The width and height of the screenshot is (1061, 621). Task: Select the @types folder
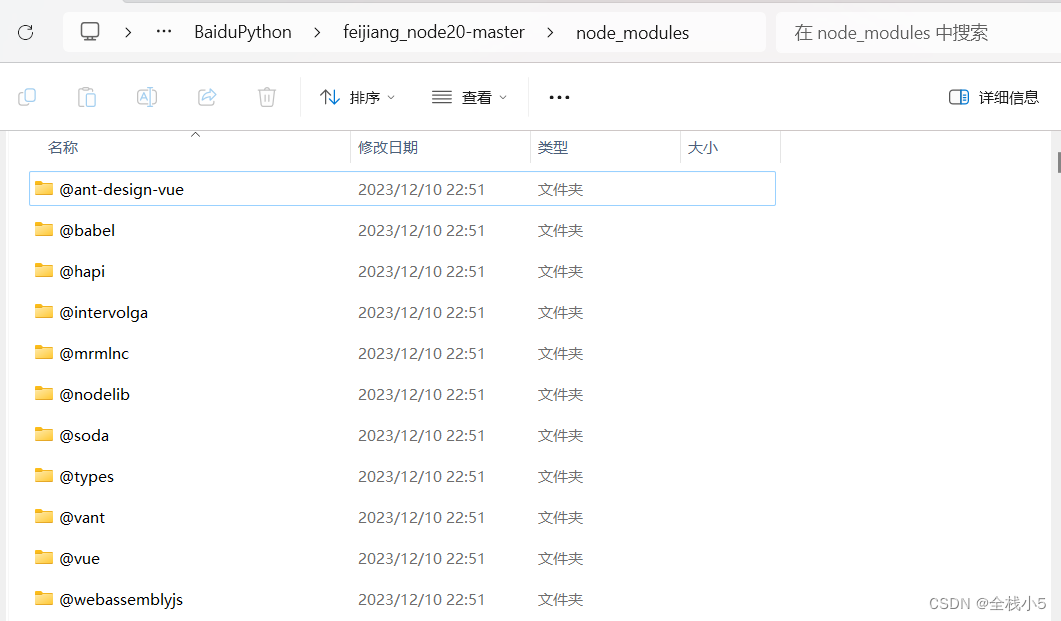coord(87,476)
